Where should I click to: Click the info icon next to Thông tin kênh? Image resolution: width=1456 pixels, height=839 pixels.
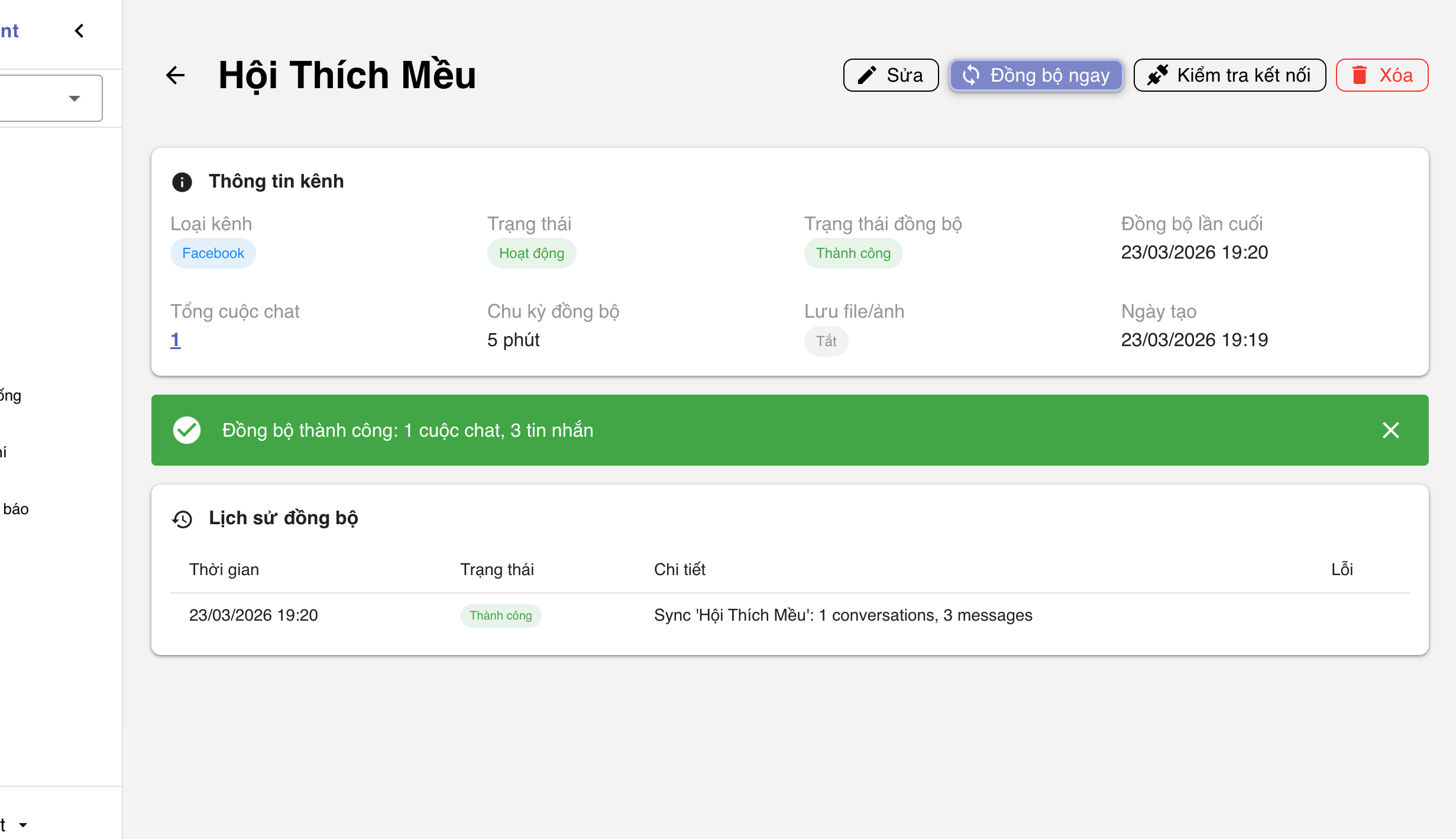tap(182, 182)
